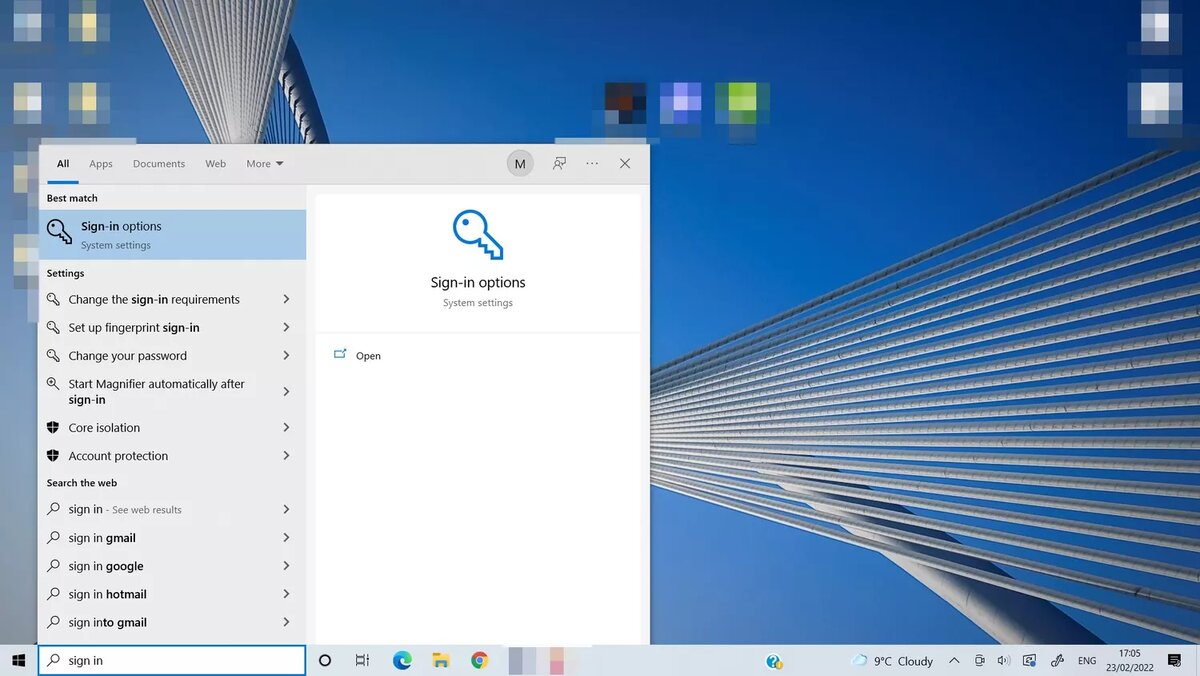Click the Meet Now camera tray icon
This screenshot has width=1200, height=676.
point(980,661)
